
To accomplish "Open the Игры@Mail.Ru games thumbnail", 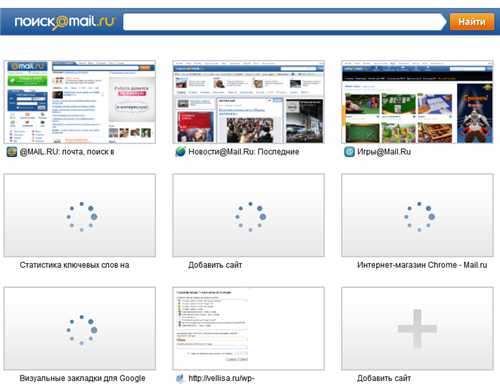I will tap(417, 102).
